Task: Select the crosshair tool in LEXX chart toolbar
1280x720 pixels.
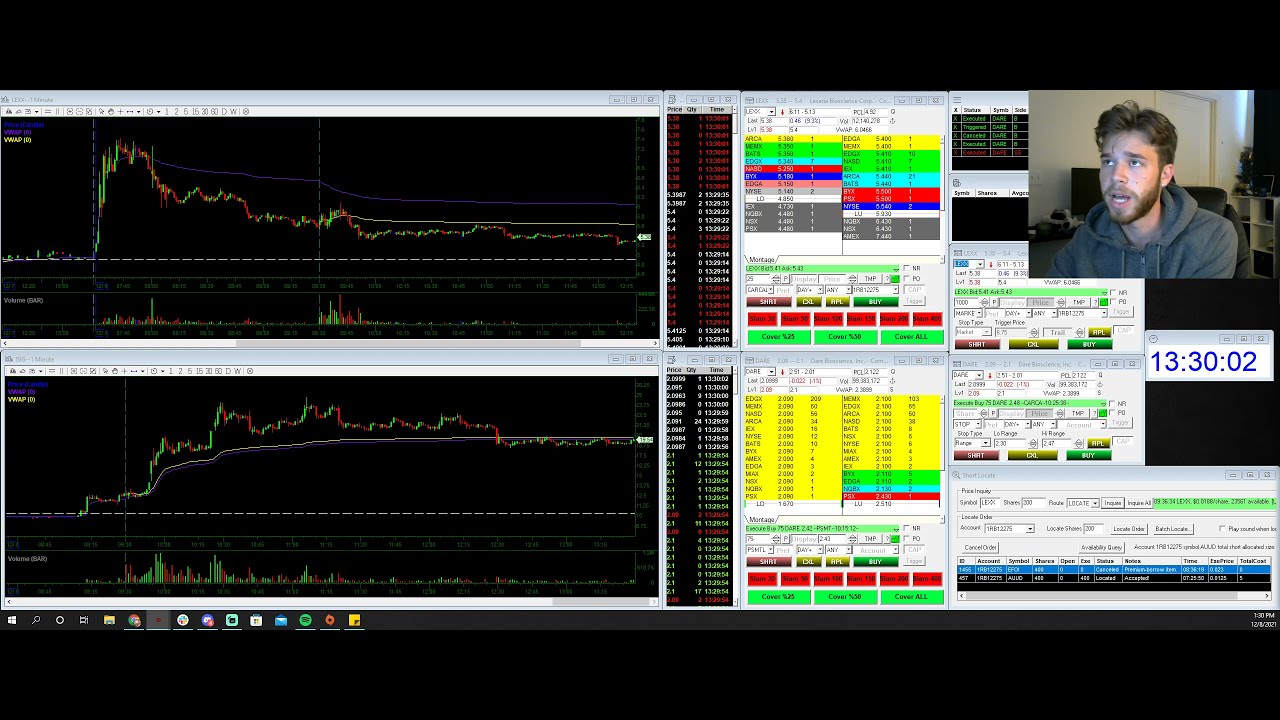Action: (x=120, y=111)
